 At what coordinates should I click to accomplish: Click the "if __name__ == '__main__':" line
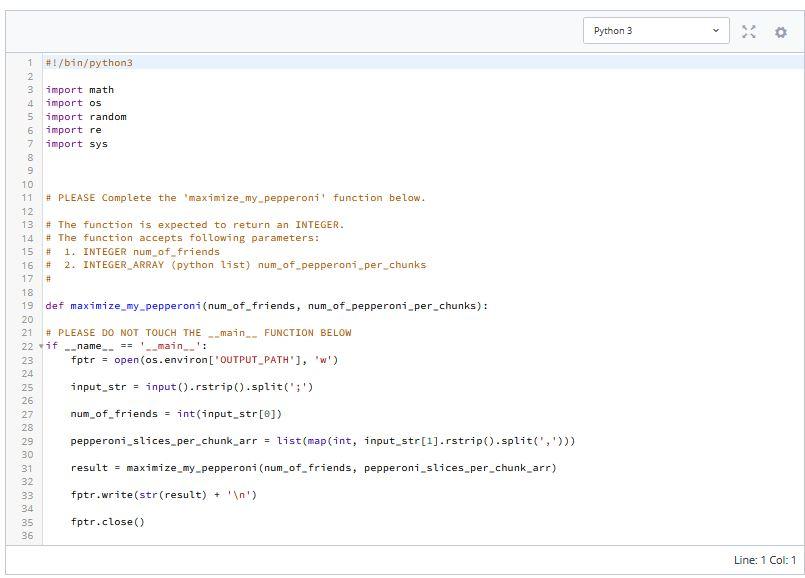[126, 346]
